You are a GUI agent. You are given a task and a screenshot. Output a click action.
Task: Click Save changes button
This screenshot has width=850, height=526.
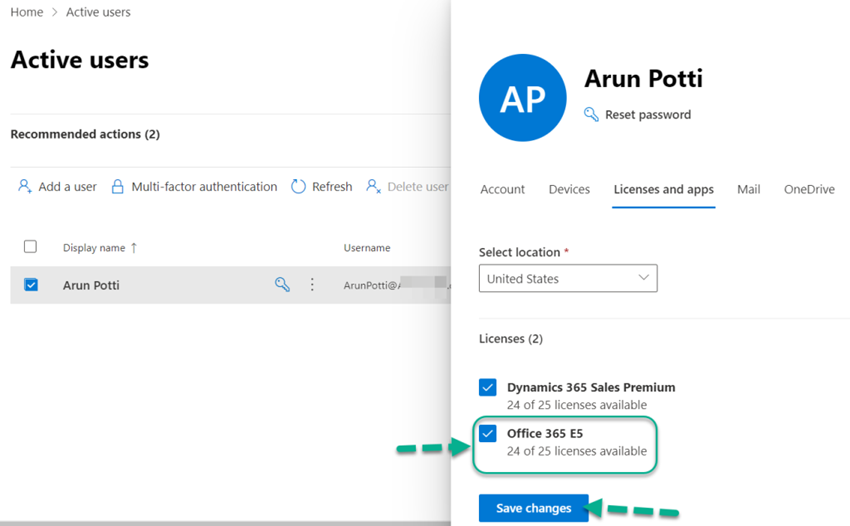coord(533,508)
